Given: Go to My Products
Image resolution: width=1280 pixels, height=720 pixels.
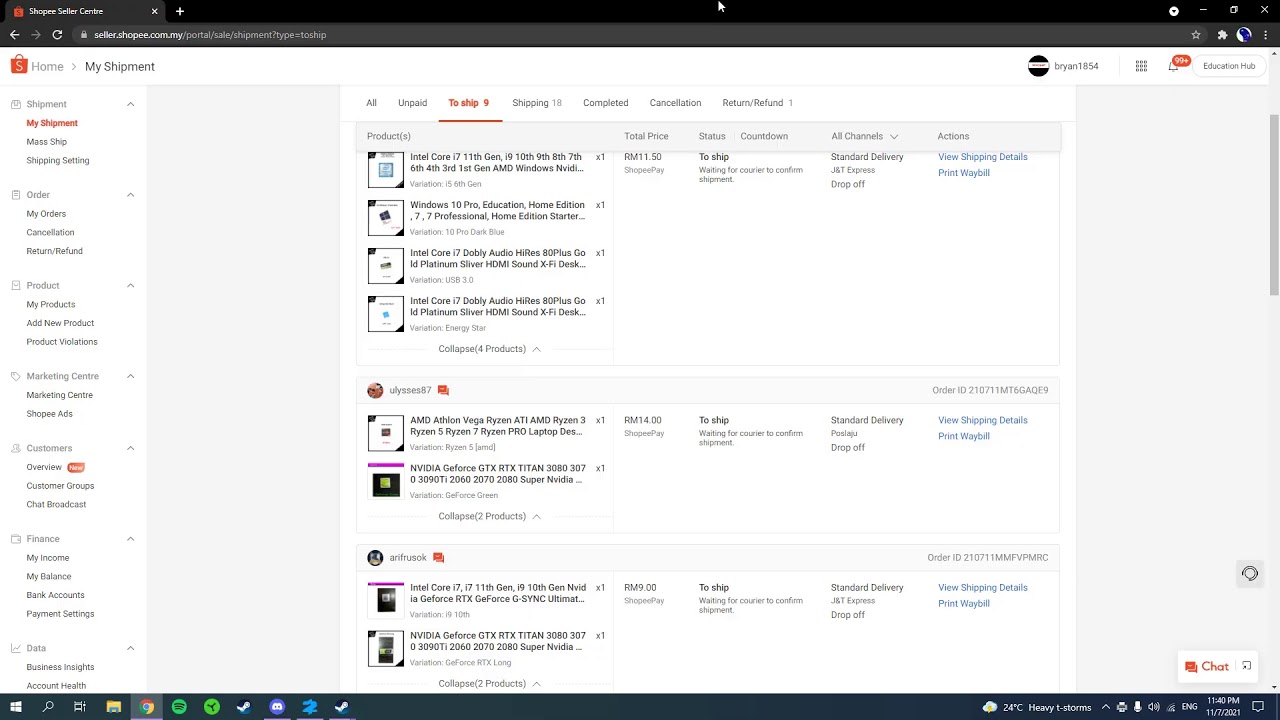Looking at the screenshot, I should [51, 304].
